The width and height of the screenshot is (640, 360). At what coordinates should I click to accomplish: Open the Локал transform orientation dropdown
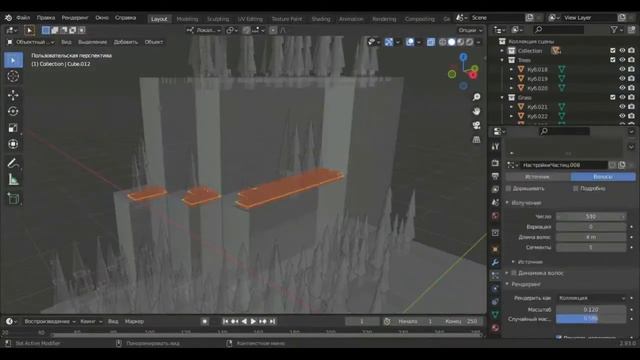point(204,30)
